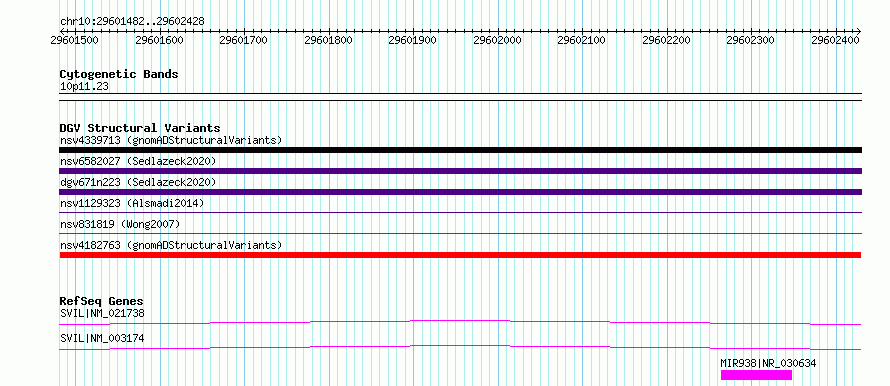Click the nsv1129323 thin variant line
Image resolution: width=890 pixels, height=386 pixels.
pos(460,212)
